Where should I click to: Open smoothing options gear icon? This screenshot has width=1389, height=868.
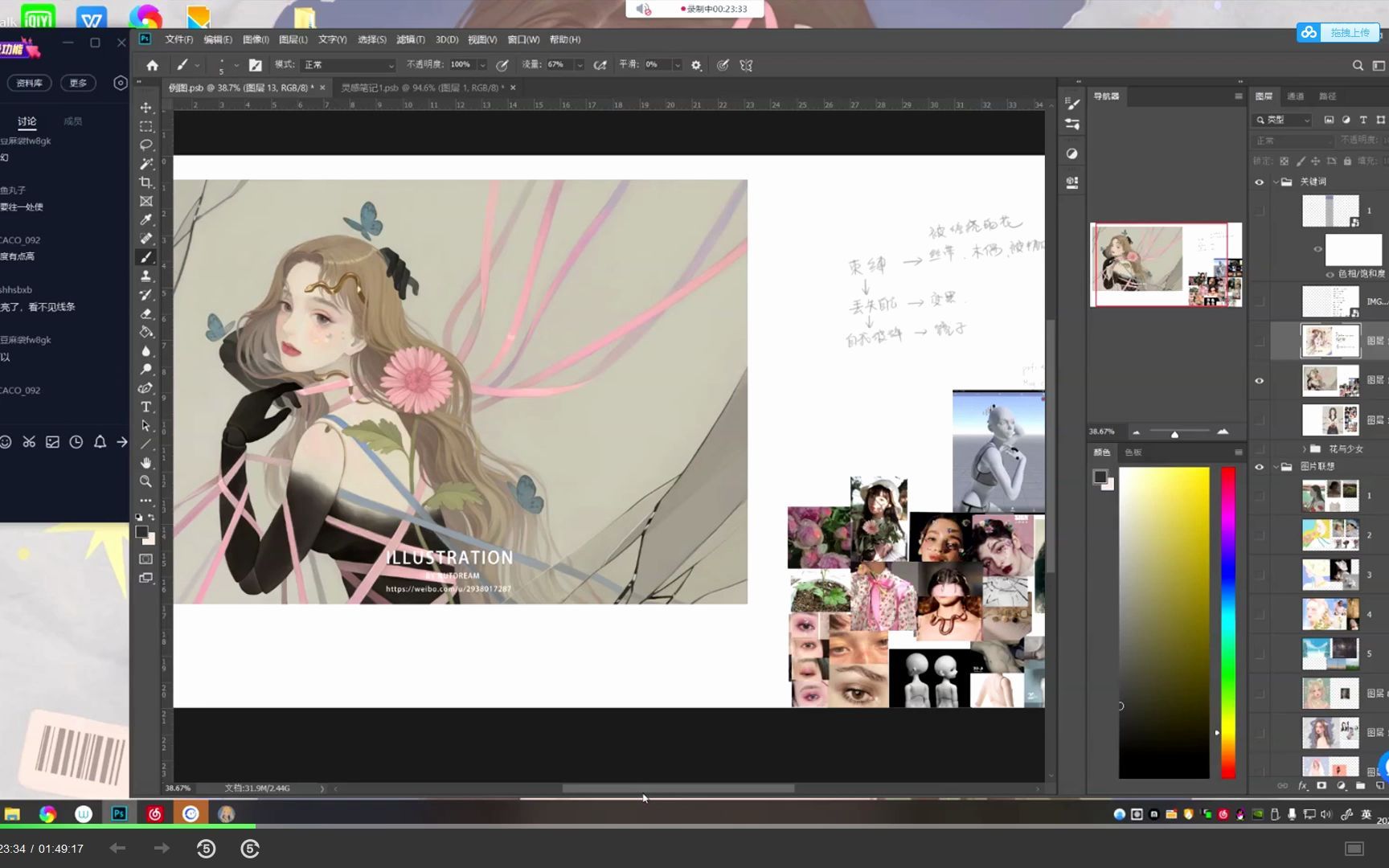(x=696, y=65)
